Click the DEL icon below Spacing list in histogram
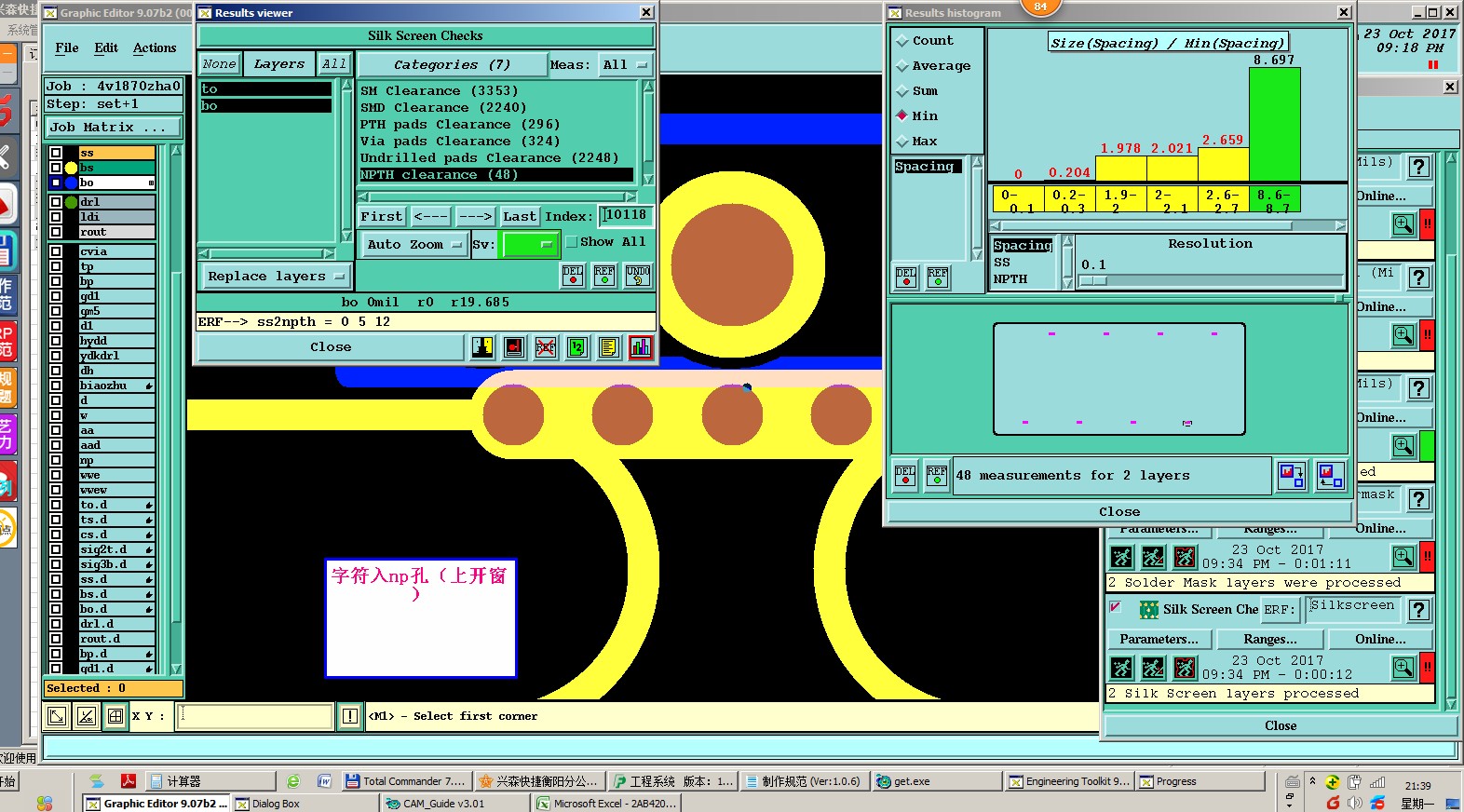1464x812 pixels. [x=906, y=277]
